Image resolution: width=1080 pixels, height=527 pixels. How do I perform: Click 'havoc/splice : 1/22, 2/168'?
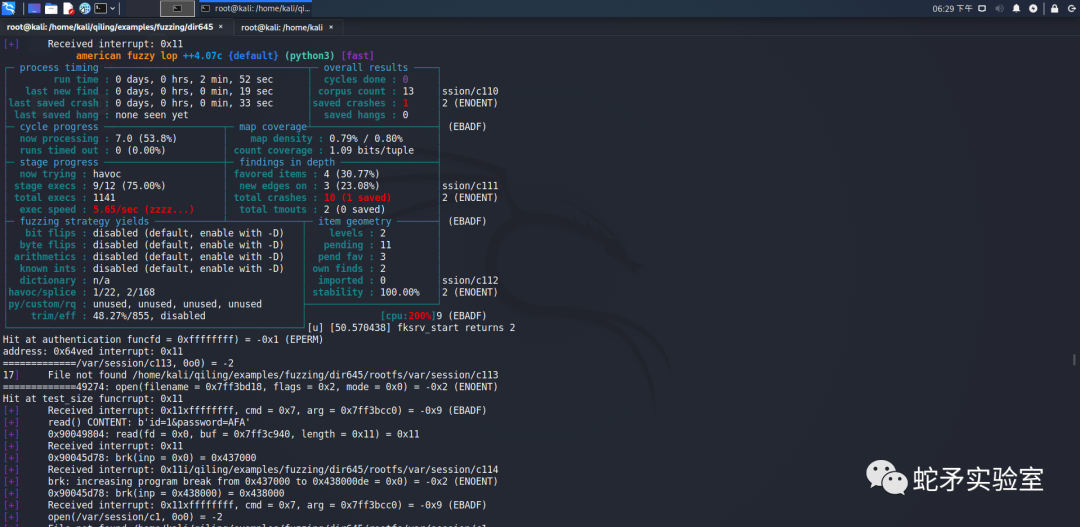point(81,292)
